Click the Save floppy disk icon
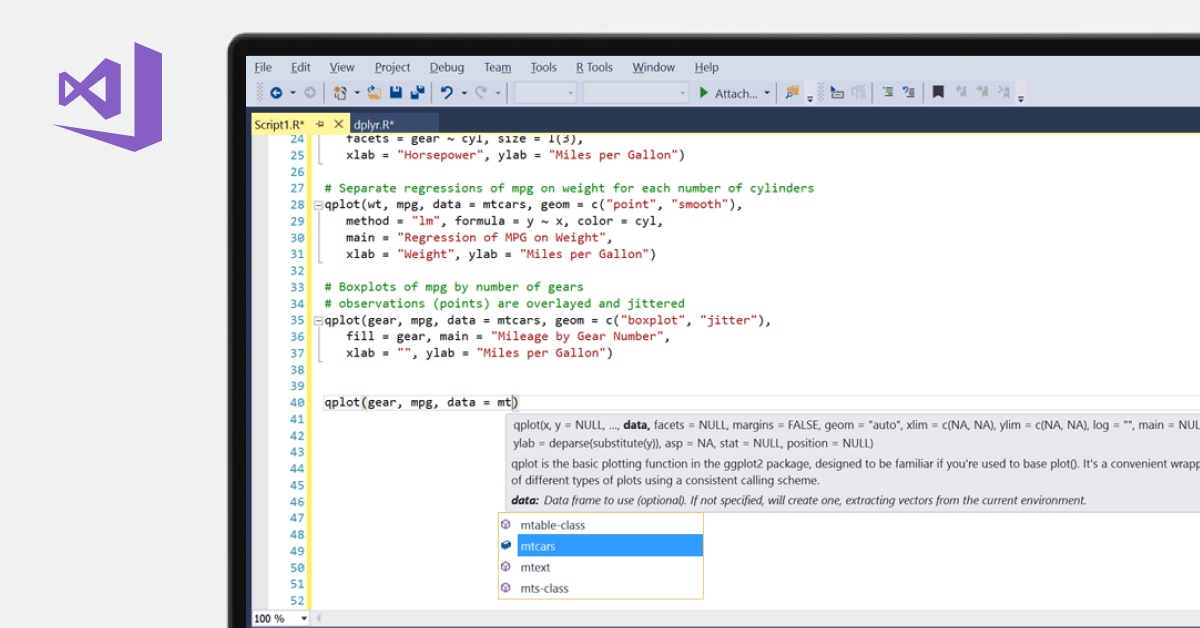This screenshot has width=1200, height=628. click(396, 93)
